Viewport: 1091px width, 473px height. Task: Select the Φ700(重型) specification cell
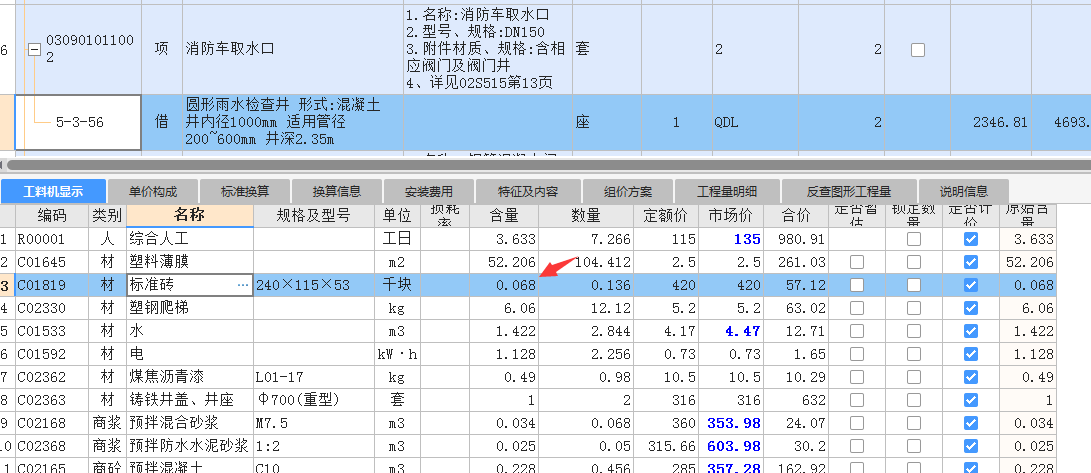314,399
